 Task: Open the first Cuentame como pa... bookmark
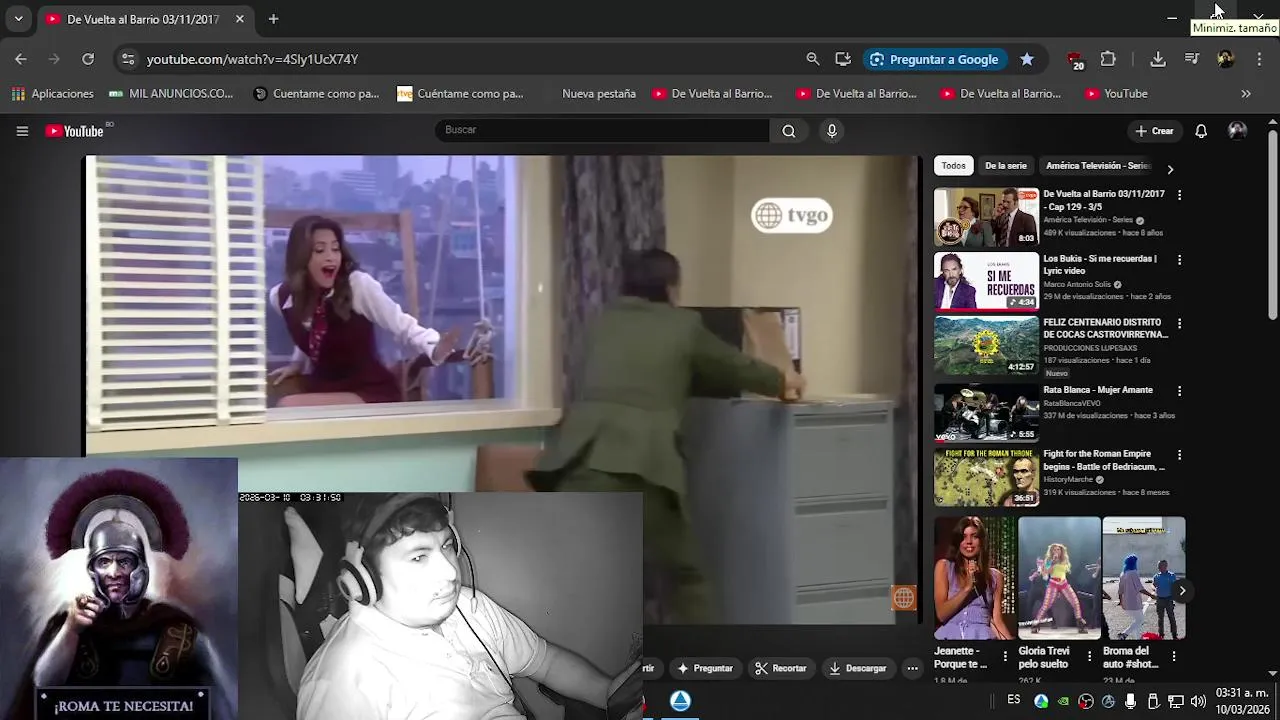pos(316,94)
